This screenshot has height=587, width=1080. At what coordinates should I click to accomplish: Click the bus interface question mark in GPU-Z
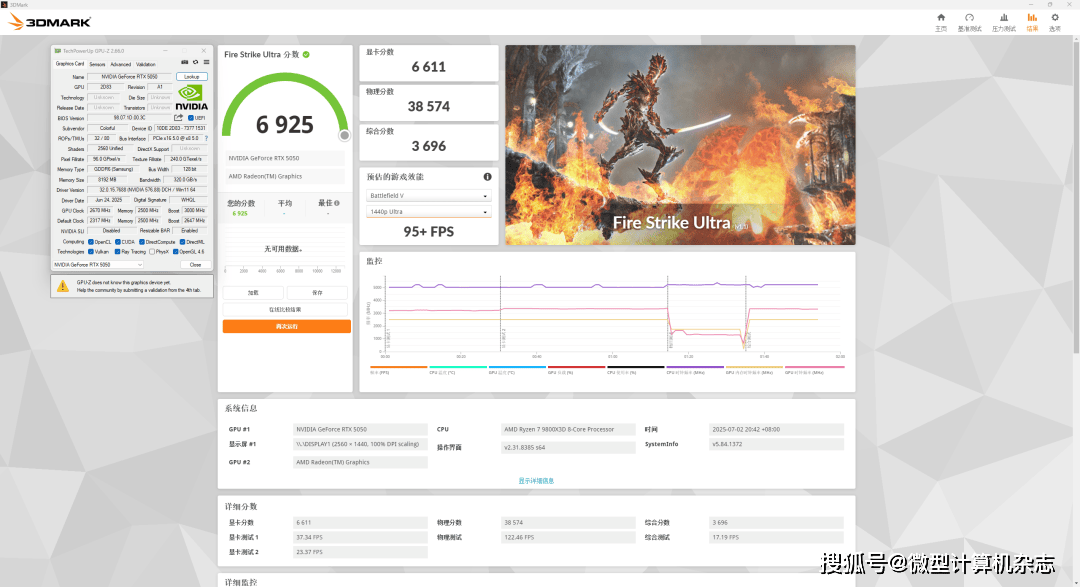206,138
